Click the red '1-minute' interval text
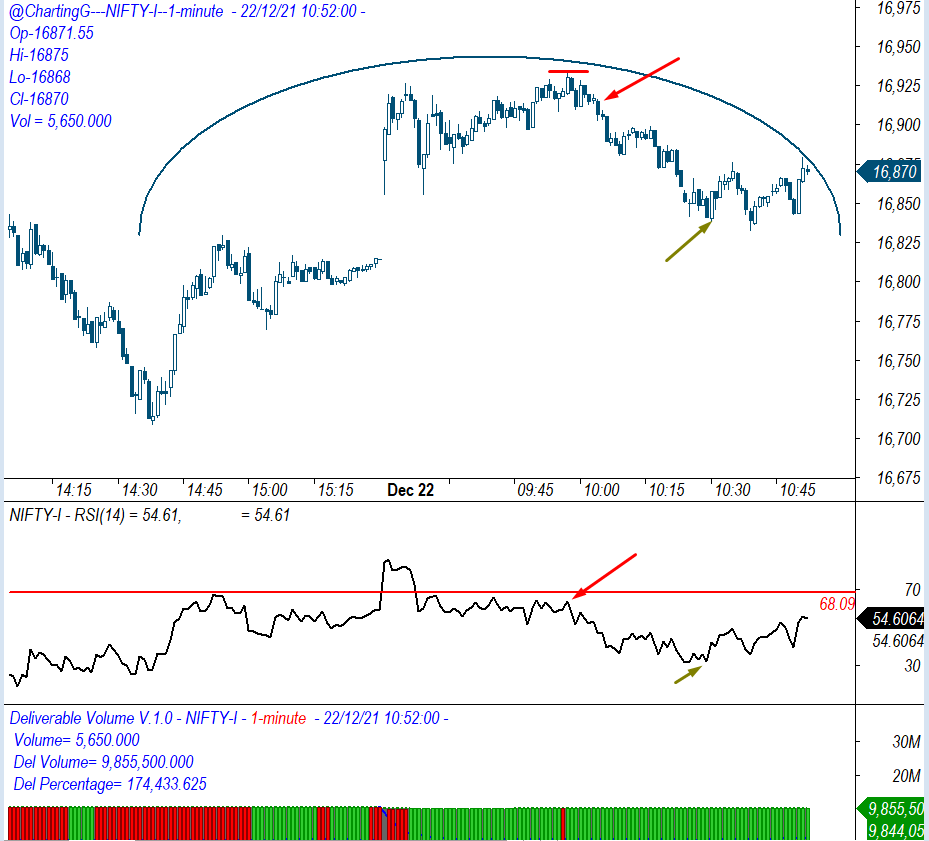The width and height of the screenshot is (929, 841). [278, 718]
